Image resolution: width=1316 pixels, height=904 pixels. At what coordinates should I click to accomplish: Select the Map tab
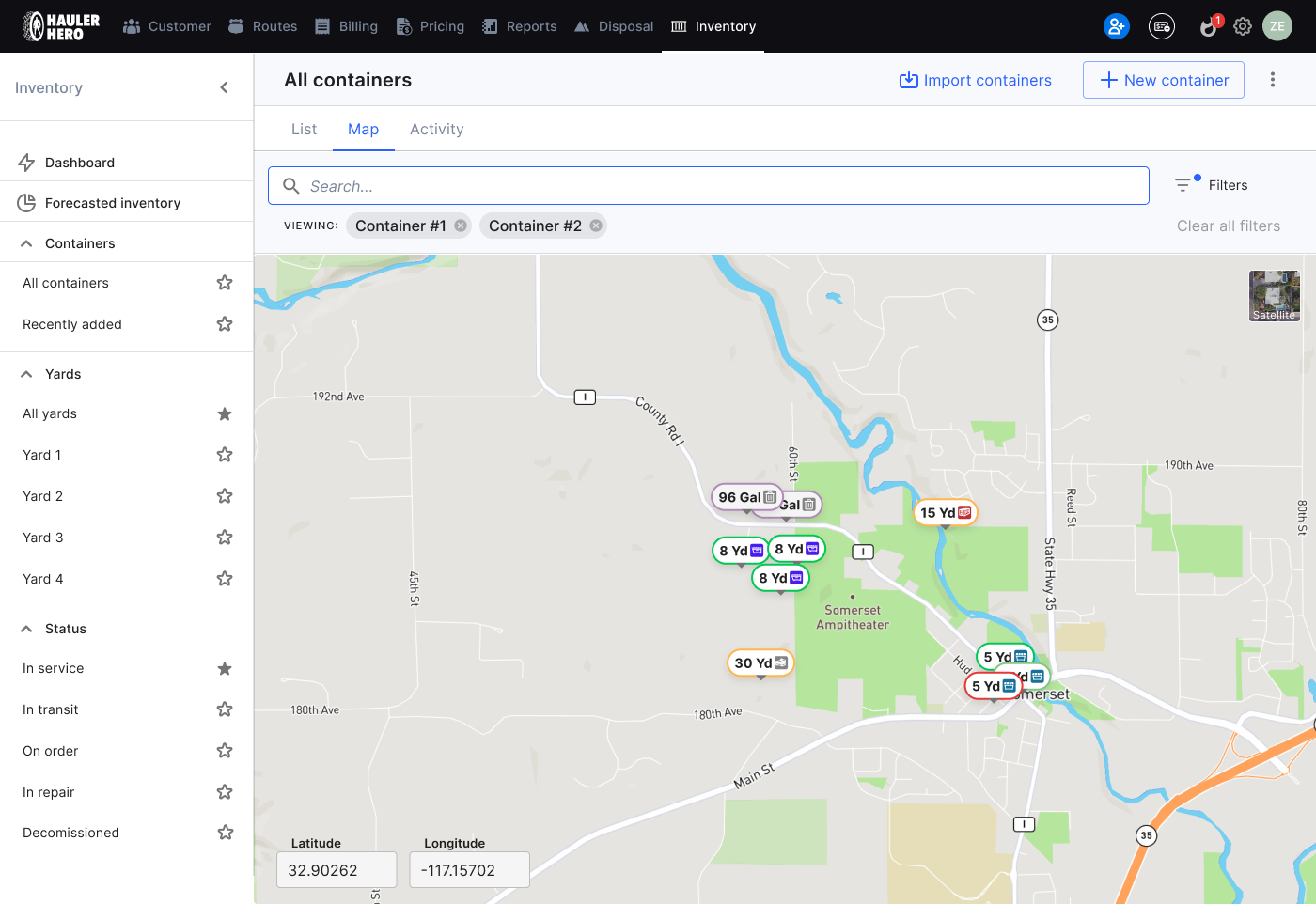(x=363, y=130)
